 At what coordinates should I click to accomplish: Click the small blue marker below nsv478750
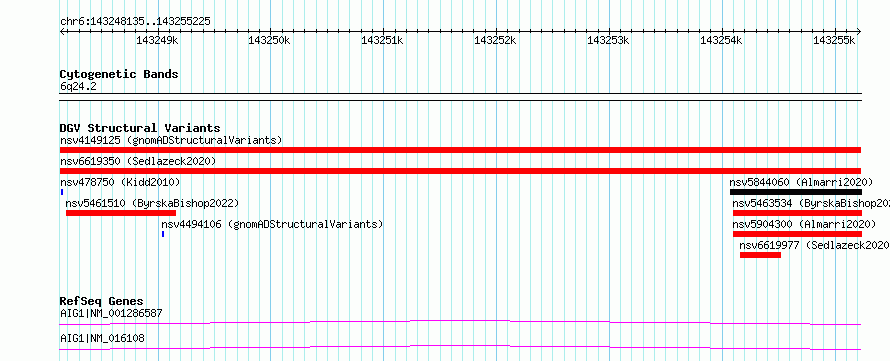tap(61, 192)
